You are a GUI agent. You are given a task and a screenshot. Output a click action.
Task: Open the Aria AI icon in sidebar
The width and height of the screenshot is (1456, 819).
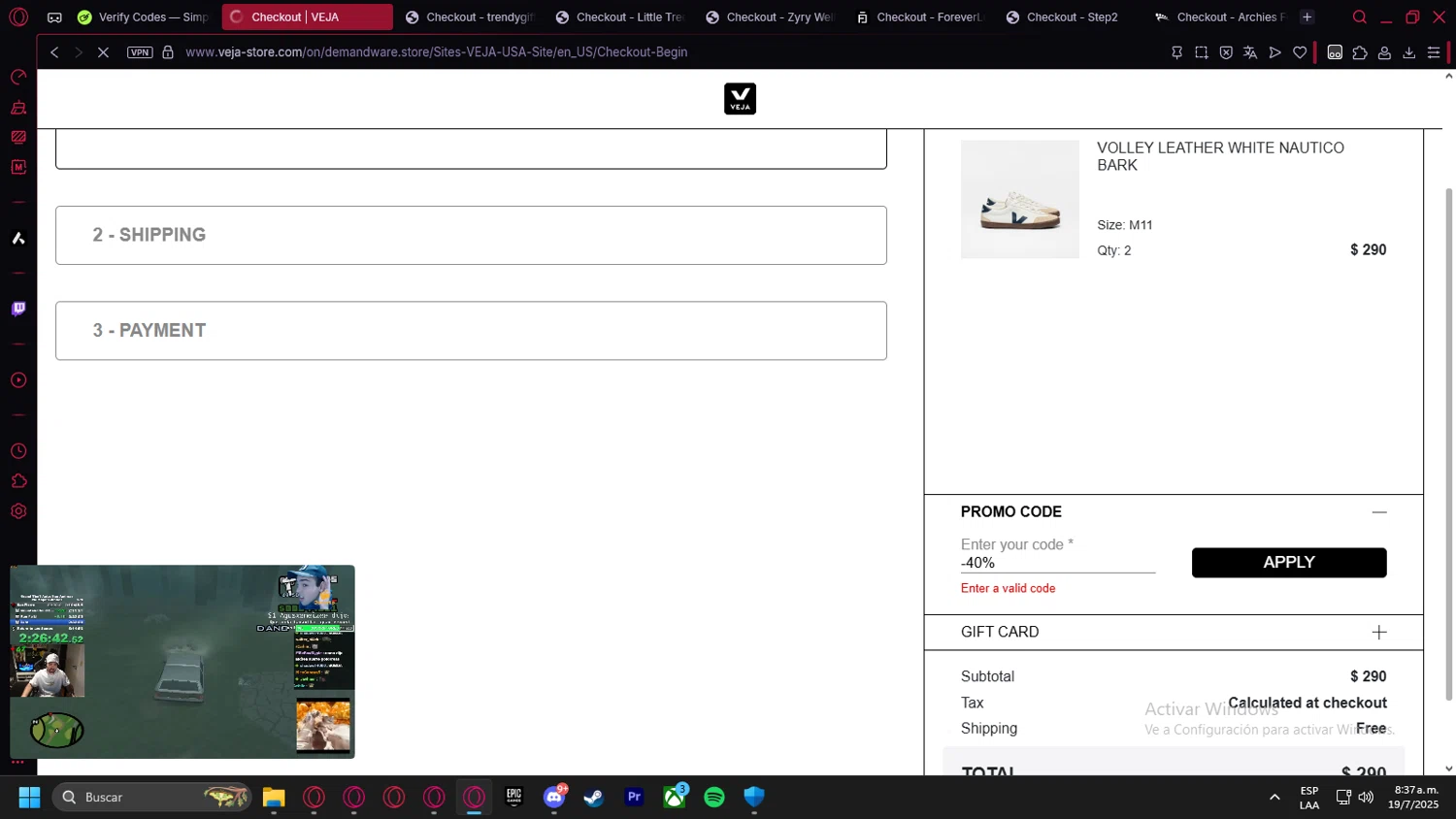click(18, 238)
